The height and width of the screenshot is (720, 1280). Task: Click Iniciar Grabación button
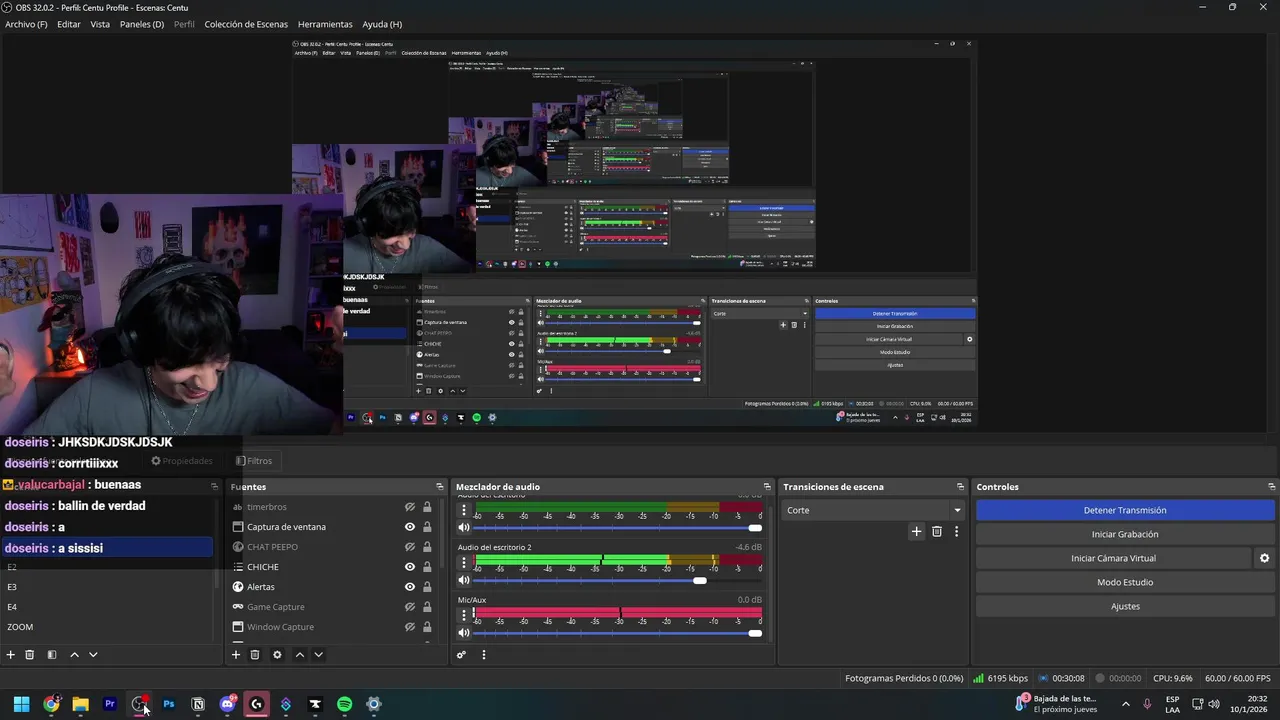click(1125, 534)
